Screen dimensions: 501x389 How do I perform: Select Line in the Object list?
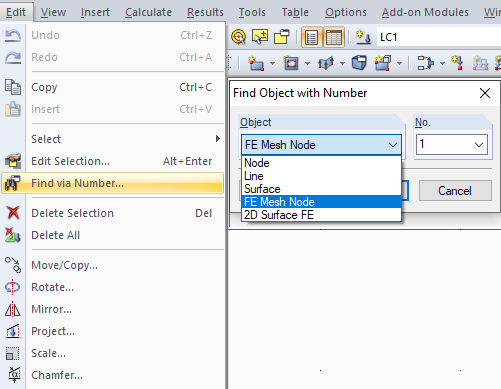coord(321,176)
